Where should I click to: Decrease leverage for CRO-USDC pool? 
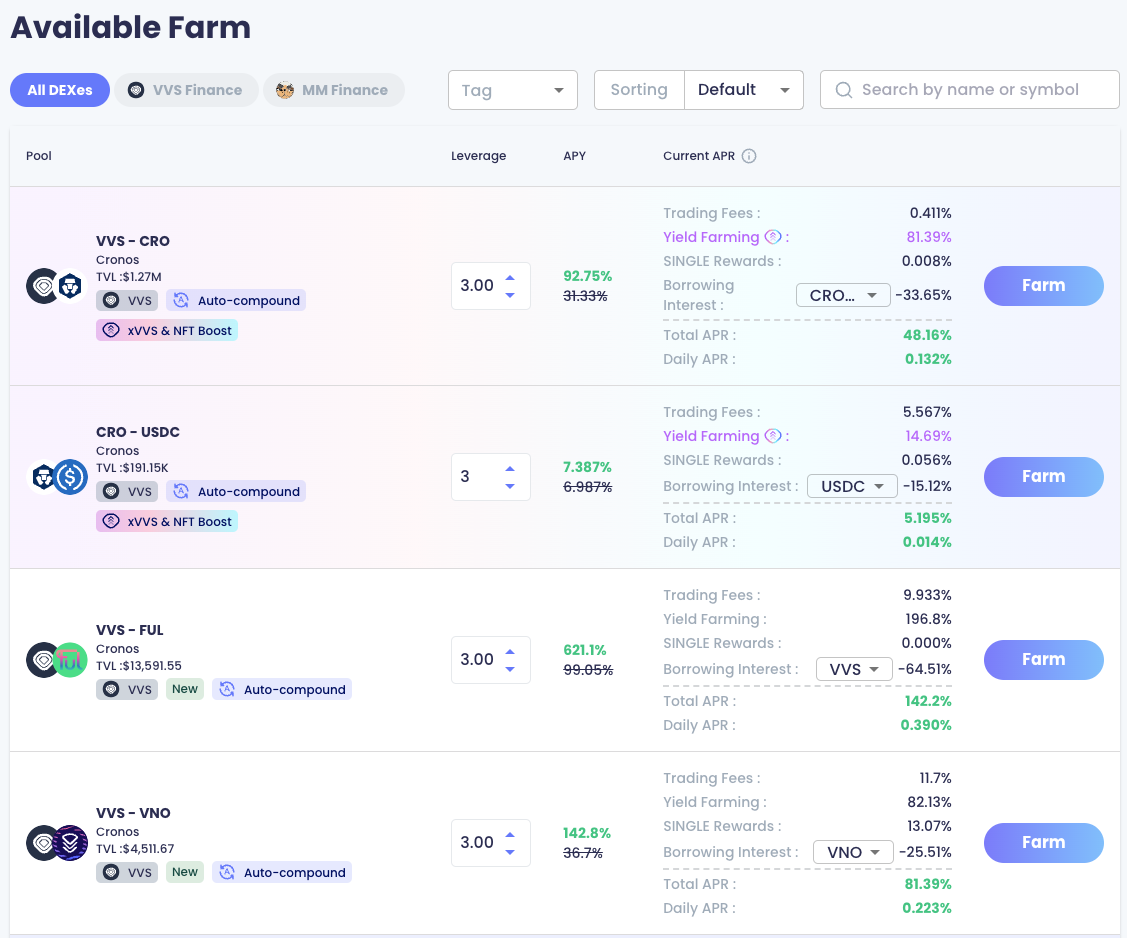[510, 486]
